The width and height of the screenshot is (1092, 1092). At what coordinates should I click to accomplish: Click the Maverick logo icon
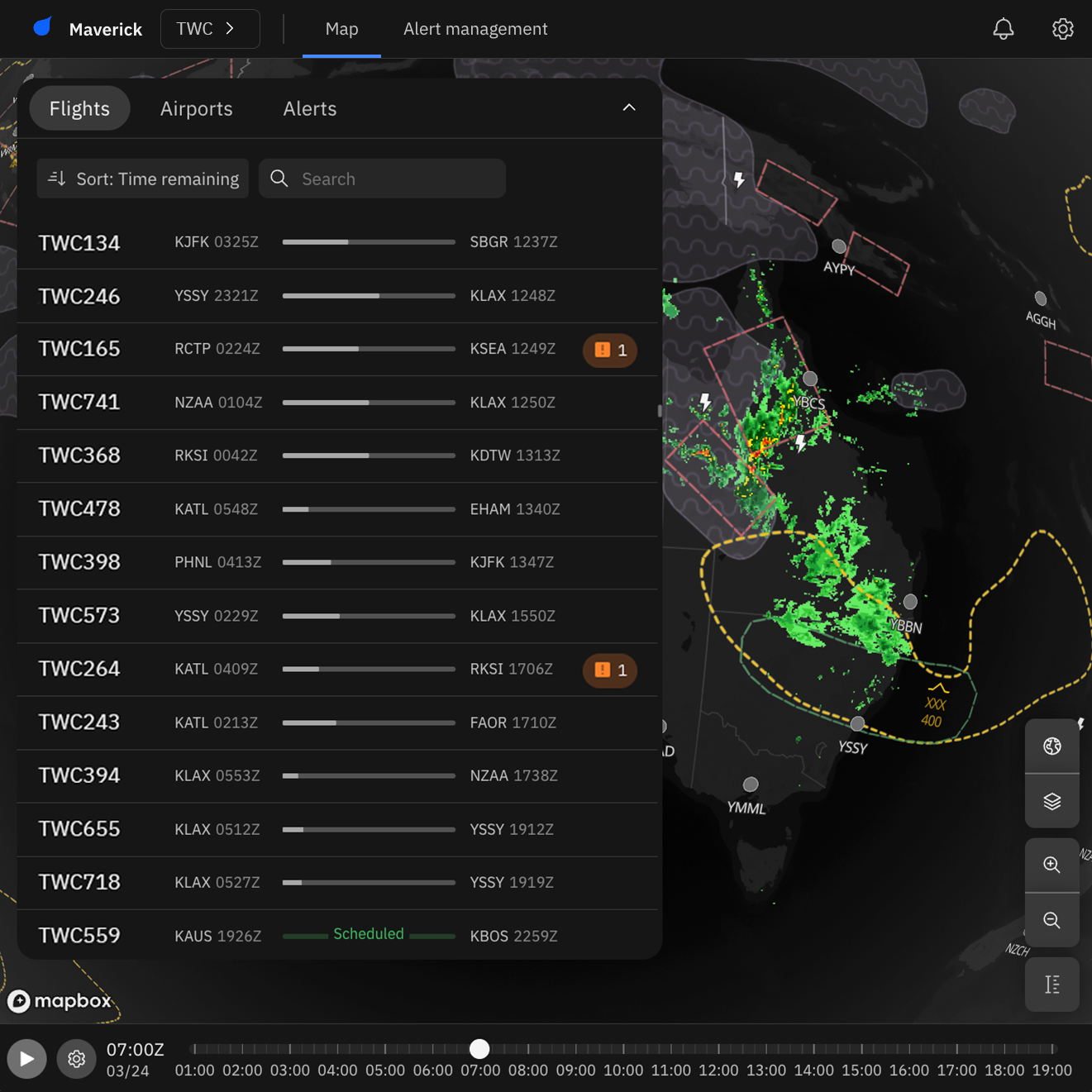43,27
